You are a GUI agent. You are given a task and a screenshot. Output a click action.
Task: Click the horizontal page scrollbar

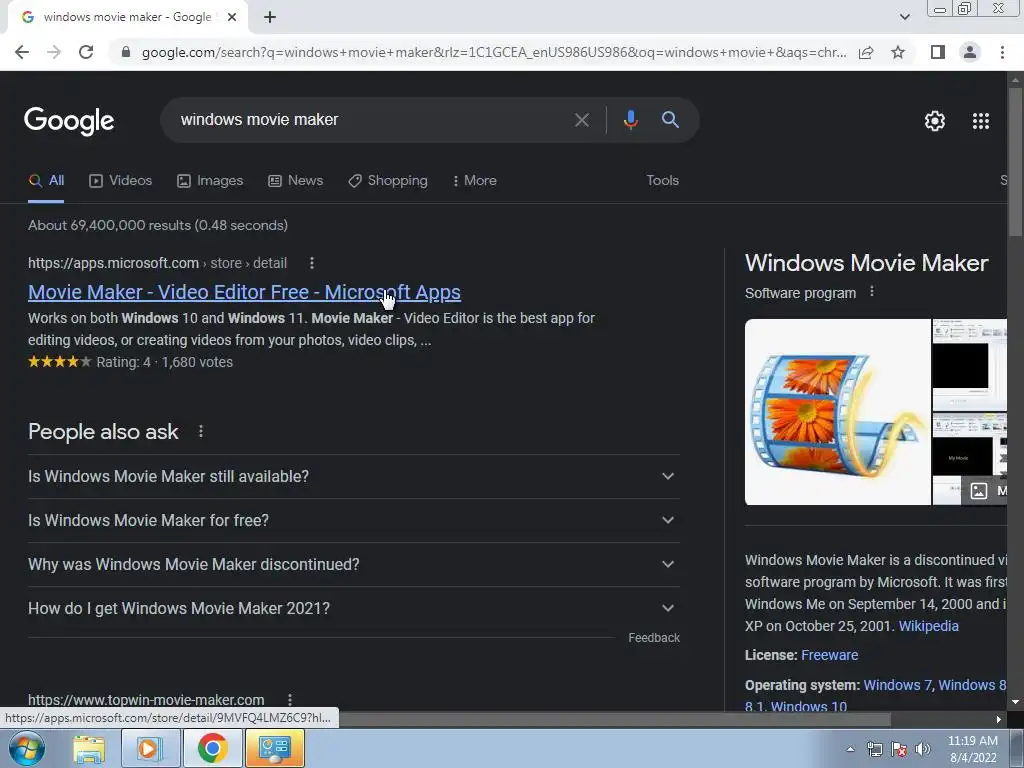click(x=614, y=720)
